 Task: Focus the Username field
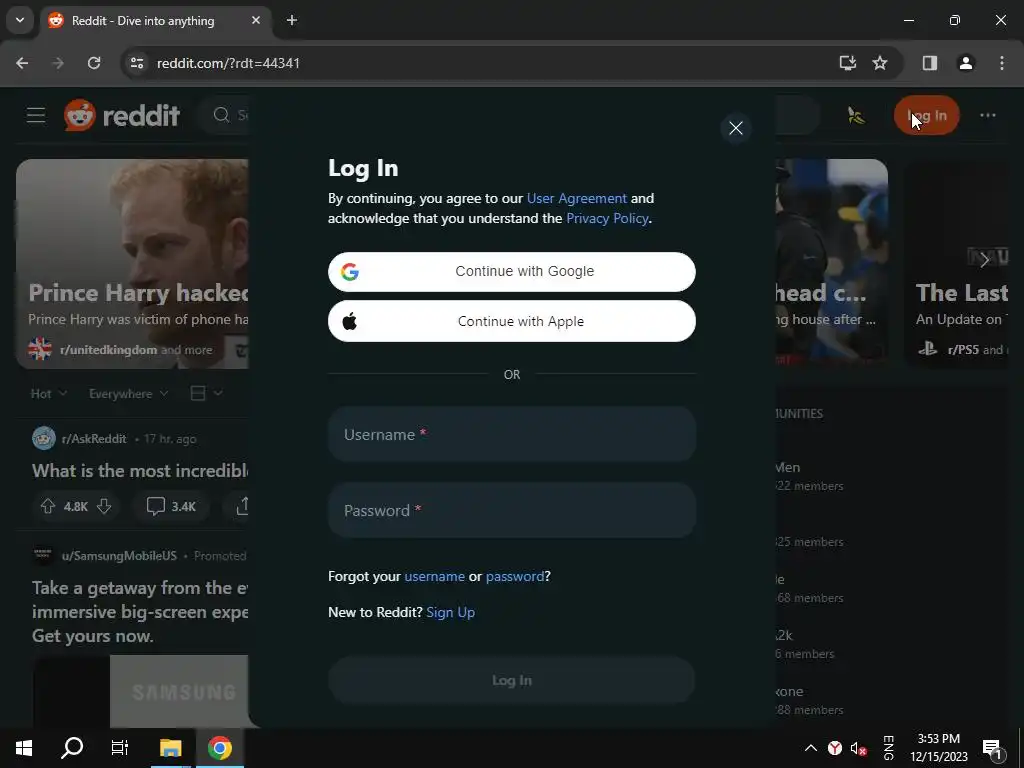coord(511,434)
